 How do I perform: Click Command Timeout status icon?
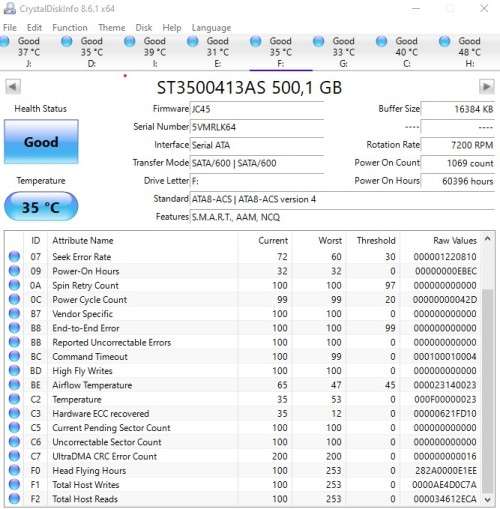click(14, 356)
